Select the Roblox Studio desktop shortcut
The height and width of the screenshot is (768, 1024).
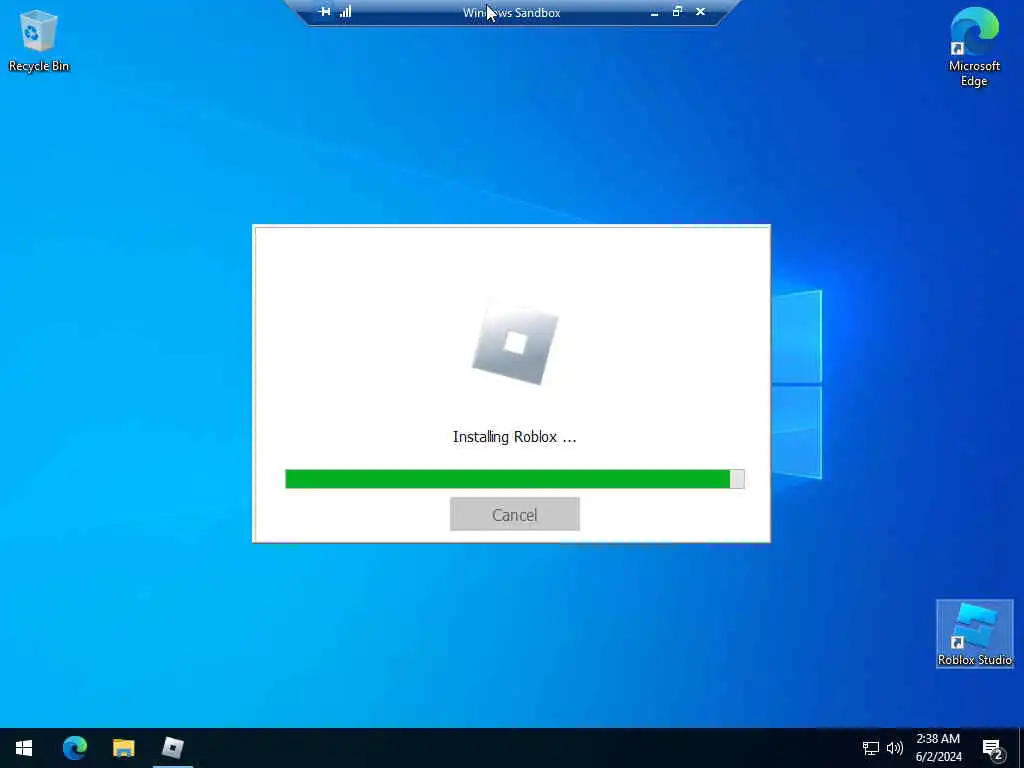click(974, 633)
